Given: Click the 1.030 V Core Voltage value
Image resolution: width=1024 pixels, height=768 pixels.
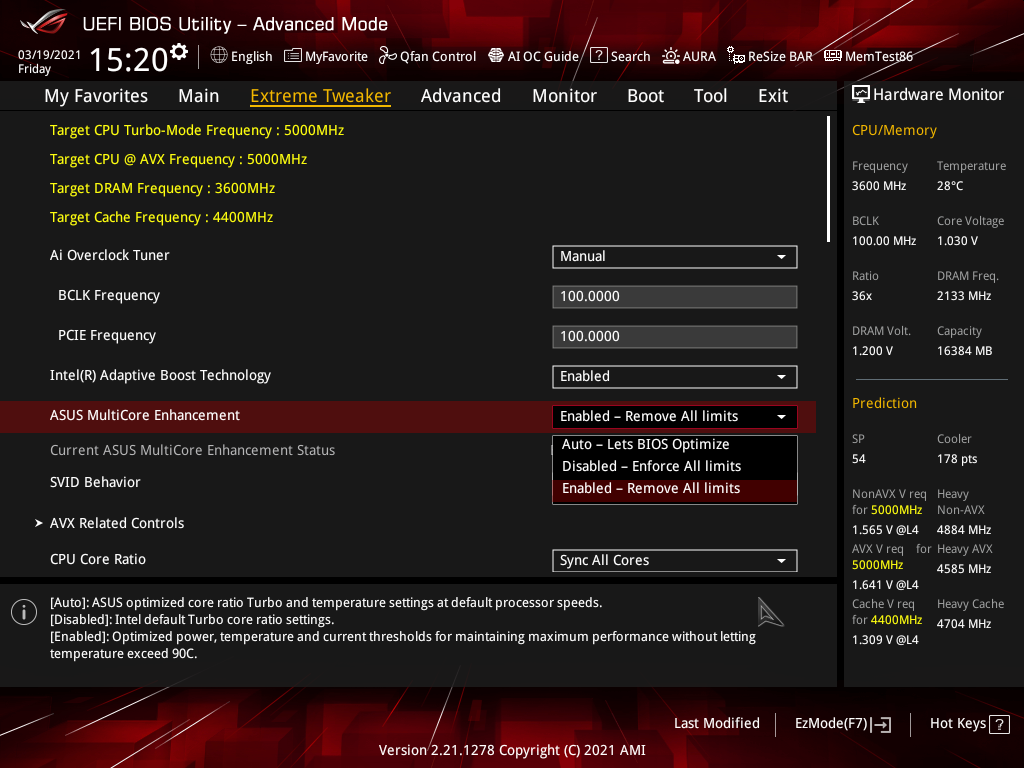Looking at the screenshot, I should pos(957,241).
